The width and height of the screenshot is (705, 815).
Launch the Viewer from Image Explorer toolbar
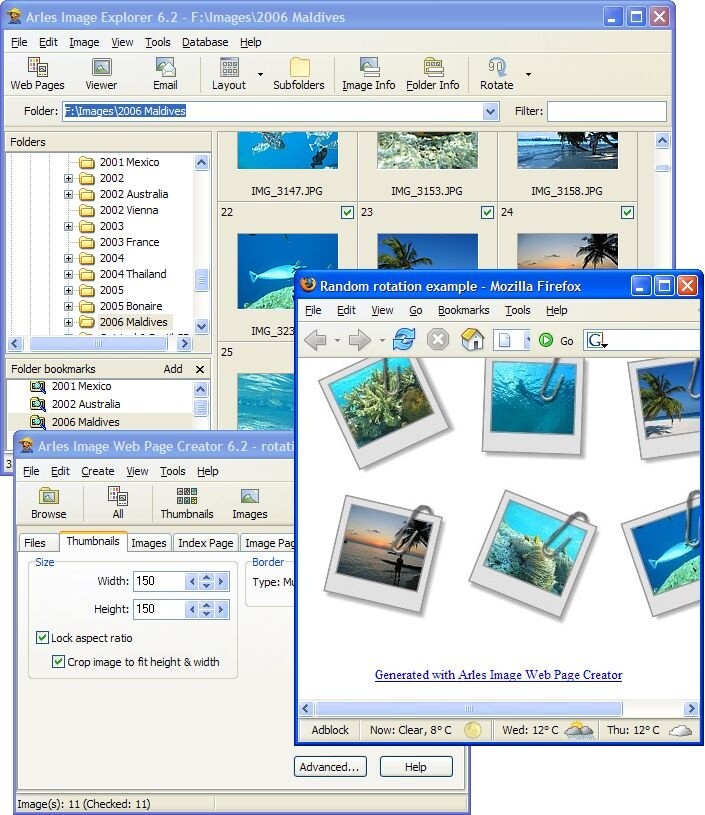coord(101,74)
